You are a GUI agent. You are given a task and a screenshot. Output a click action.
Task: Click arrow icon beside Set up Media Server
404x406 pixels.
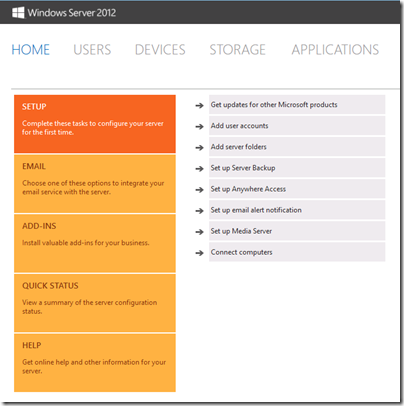pos(199,232)
